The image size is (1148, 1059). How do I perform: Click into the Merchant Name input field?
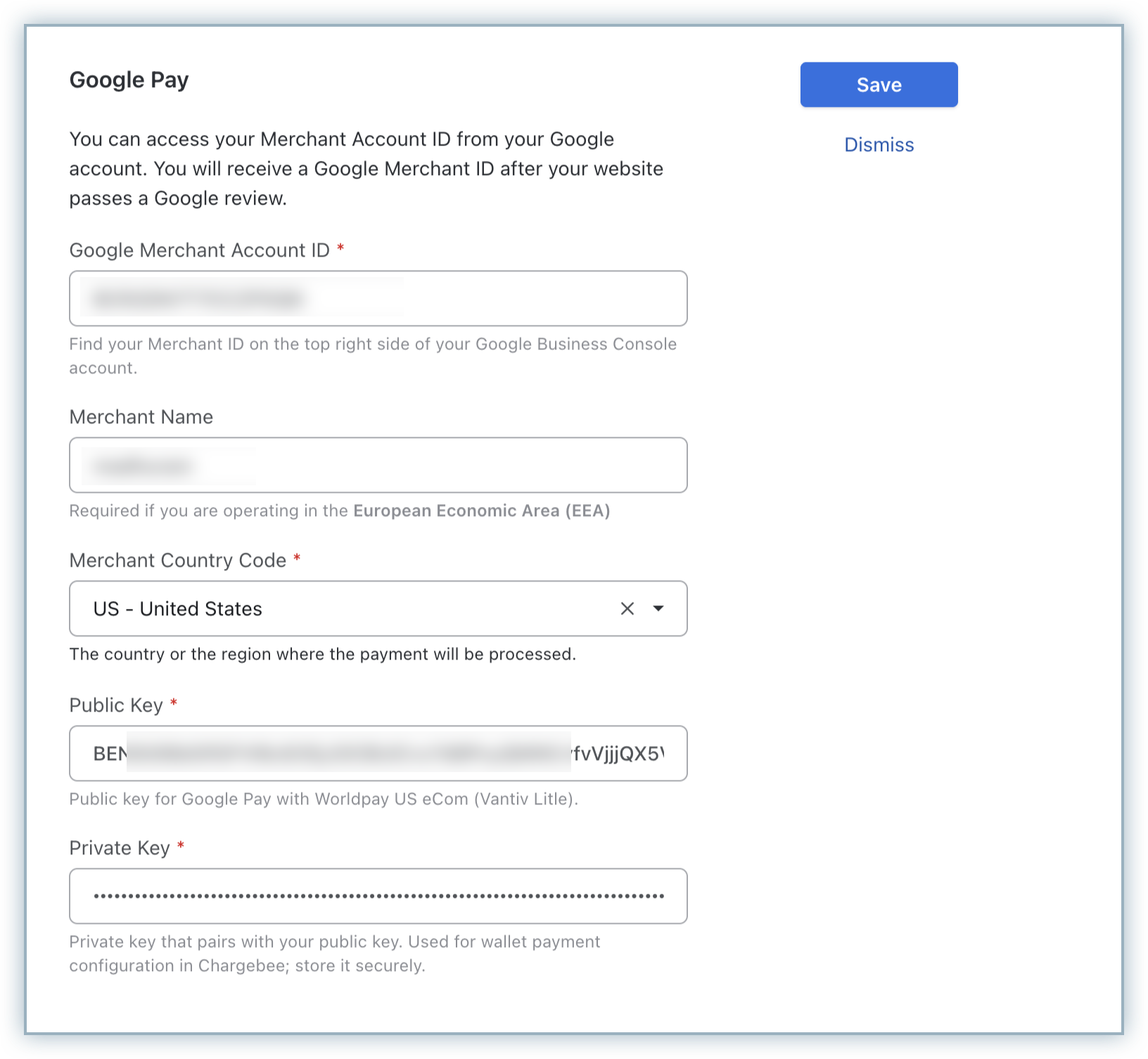(x=378, y=465)
